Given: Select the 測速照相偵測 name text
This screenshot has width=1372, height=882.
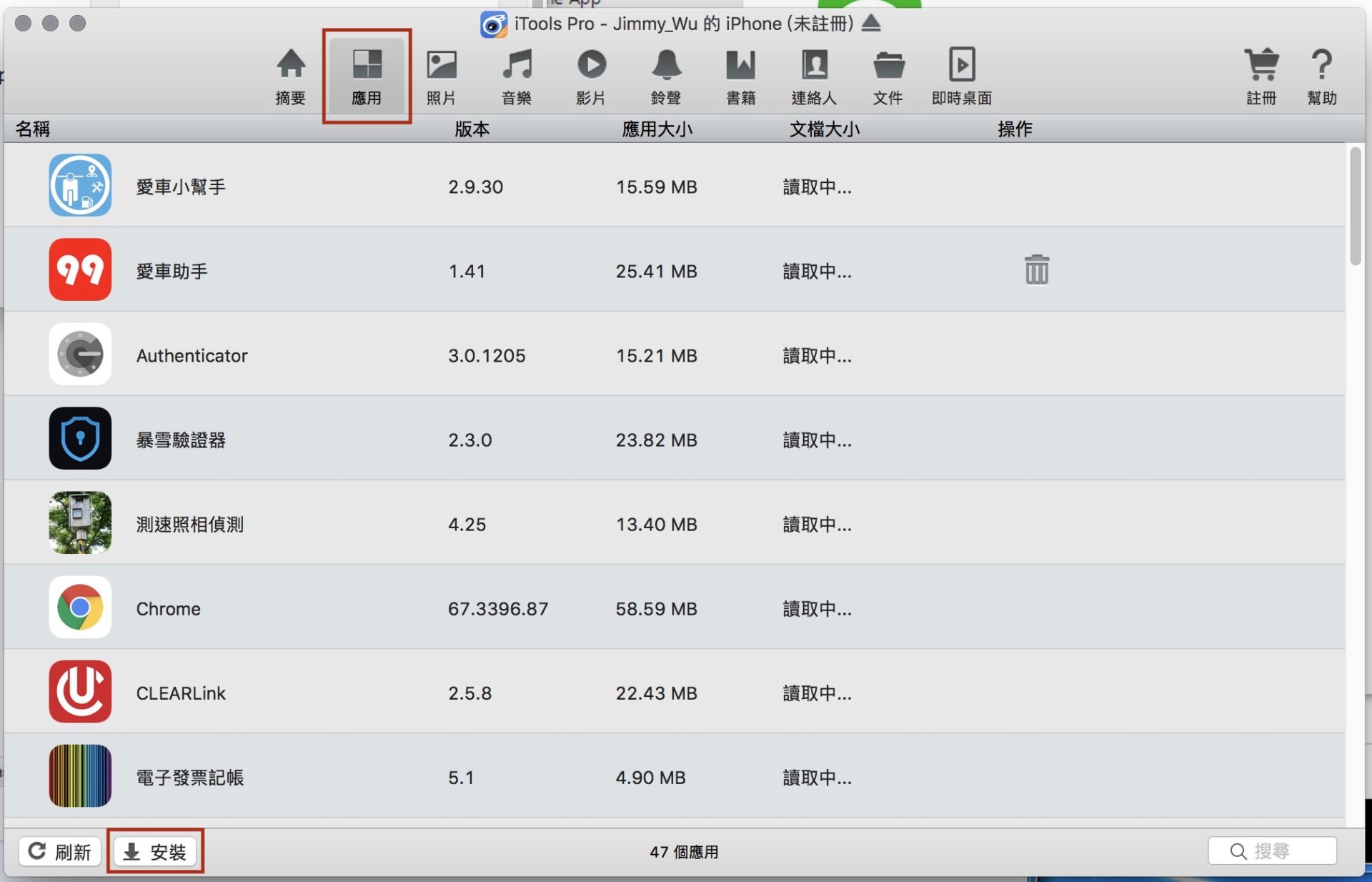Looking at the screenshot, I should coord(190,524).
